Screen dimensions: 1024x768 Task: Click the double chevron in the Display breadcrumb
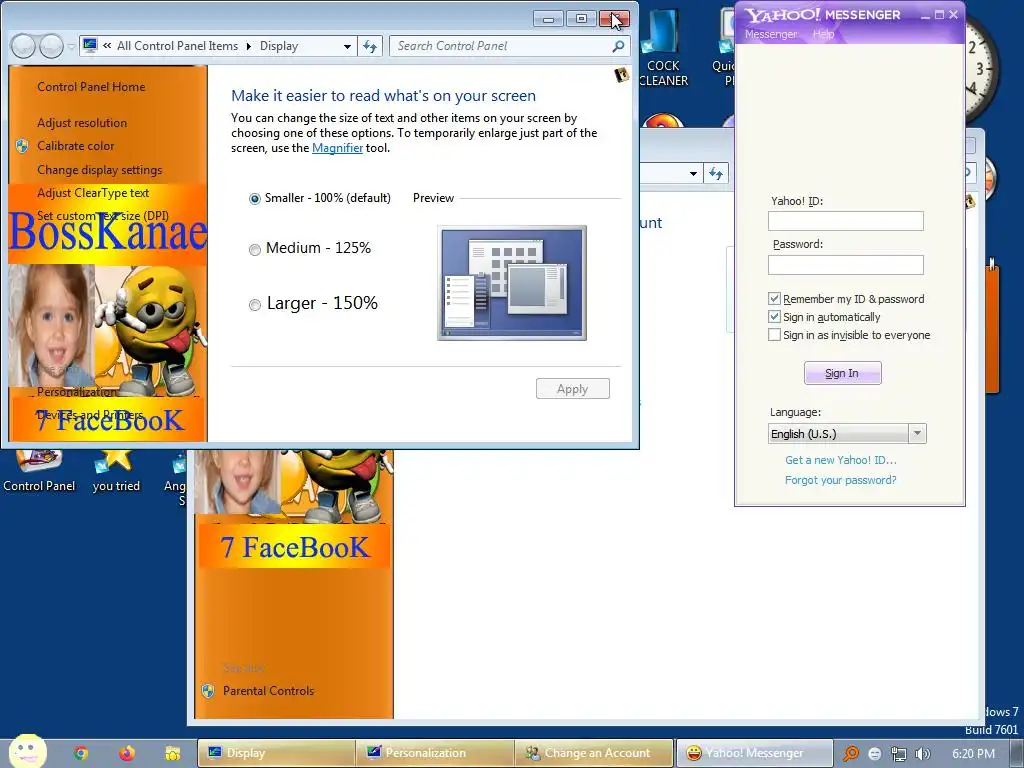pyautogui.click(x=107, y=46)
